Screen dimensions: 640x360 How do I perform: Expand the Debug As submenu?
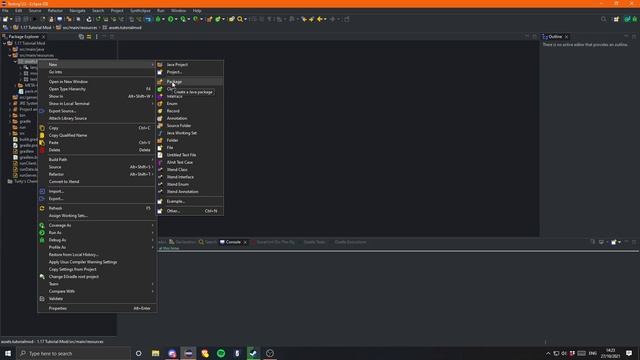(153, 240)
